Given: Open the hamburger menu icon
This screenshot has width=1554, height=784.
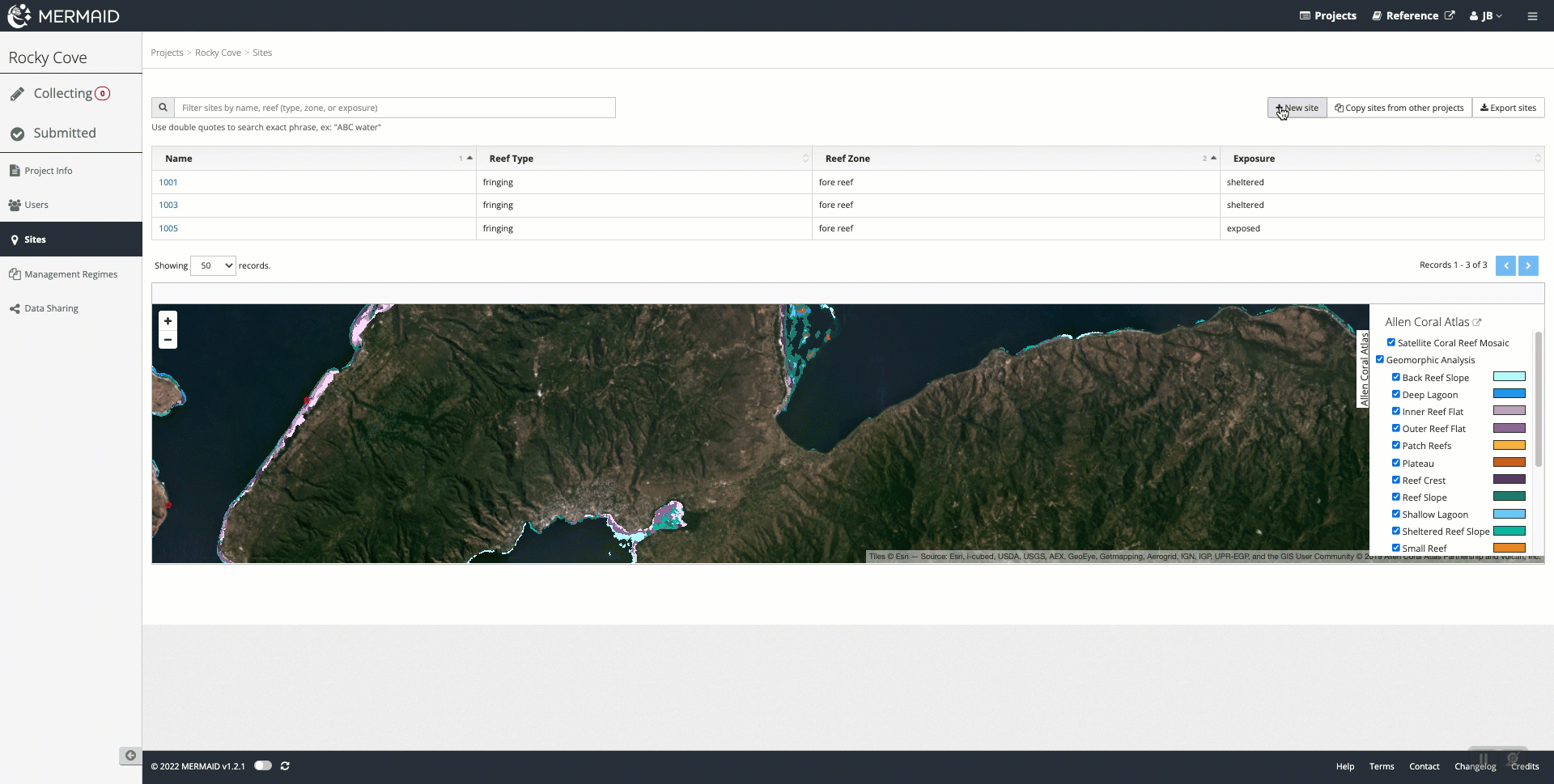Looking at the screenshot, I should coord(1532,16).
